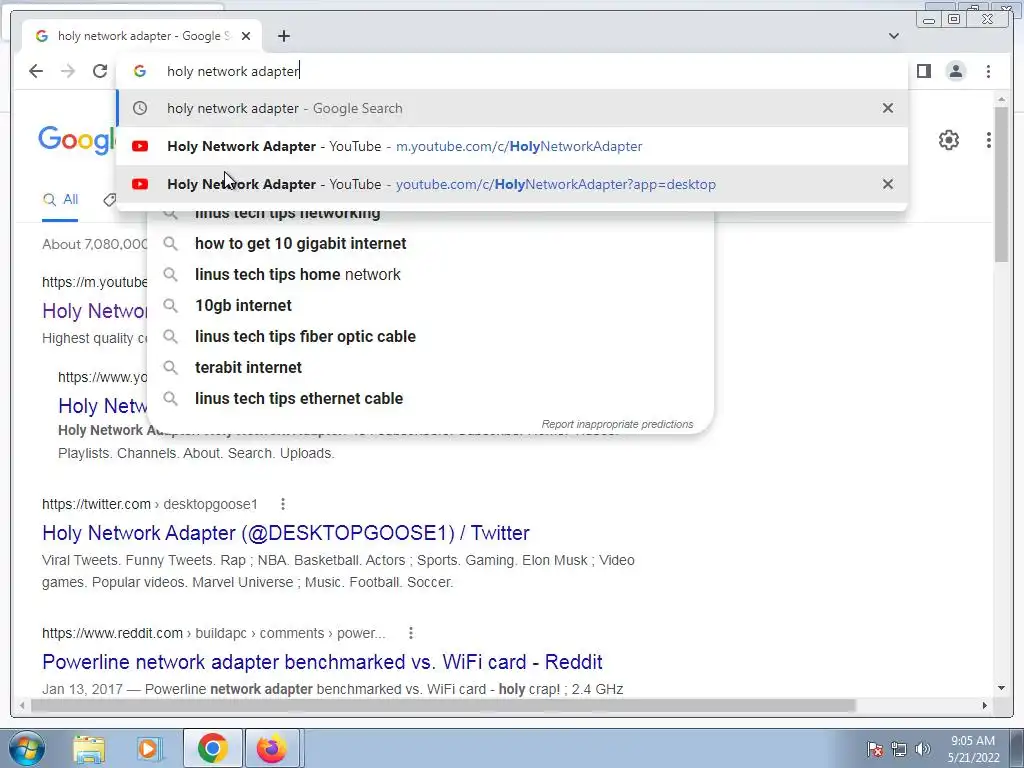The height and width of the screenshot is (768, 1024).
Task: Click 'Report inappropriate predictions' link
Action: pyautogui.click(x=617, y=424)
